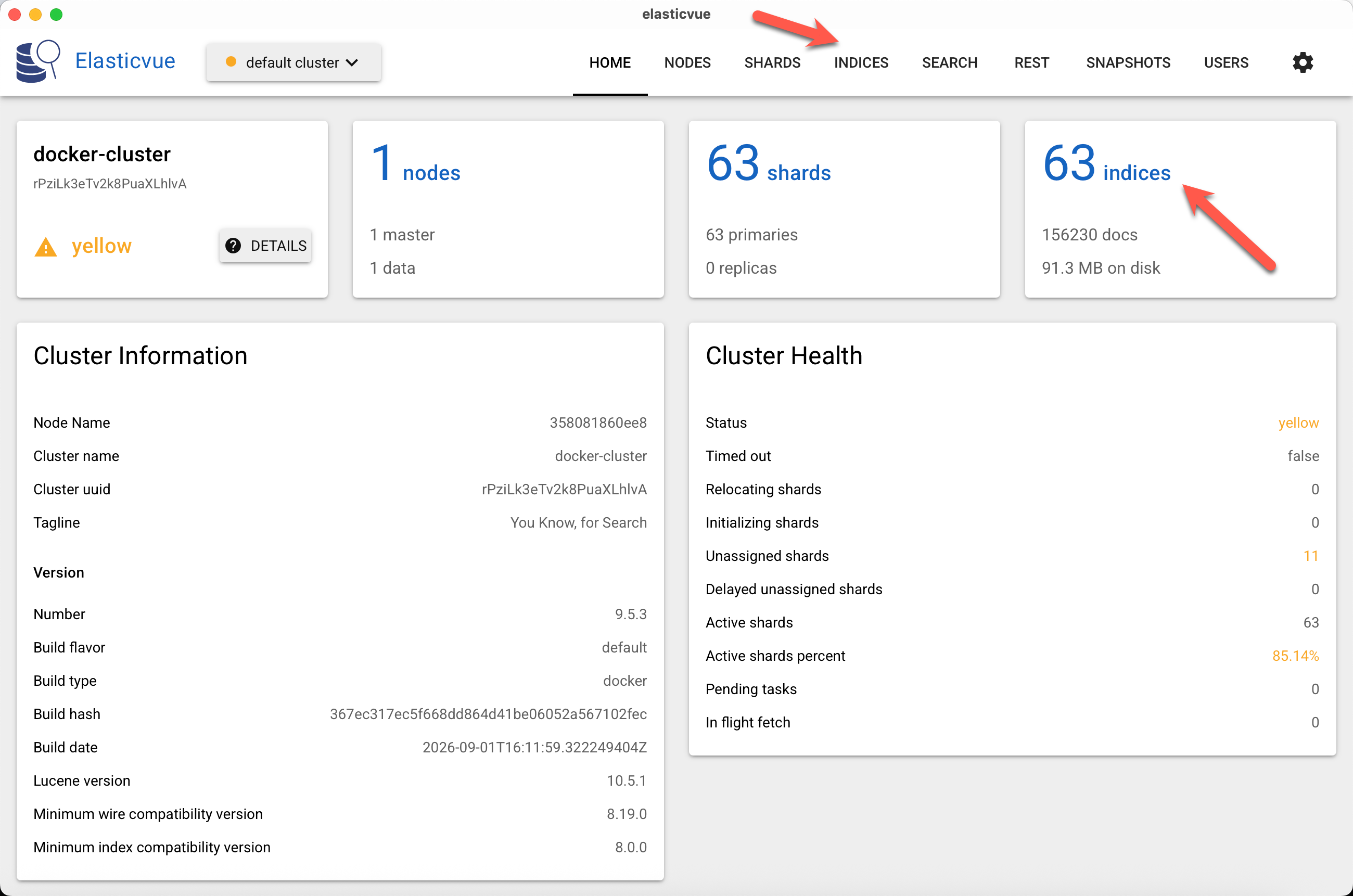Click the Build date value
1353x896 pixels.
(x=535, y=747)
